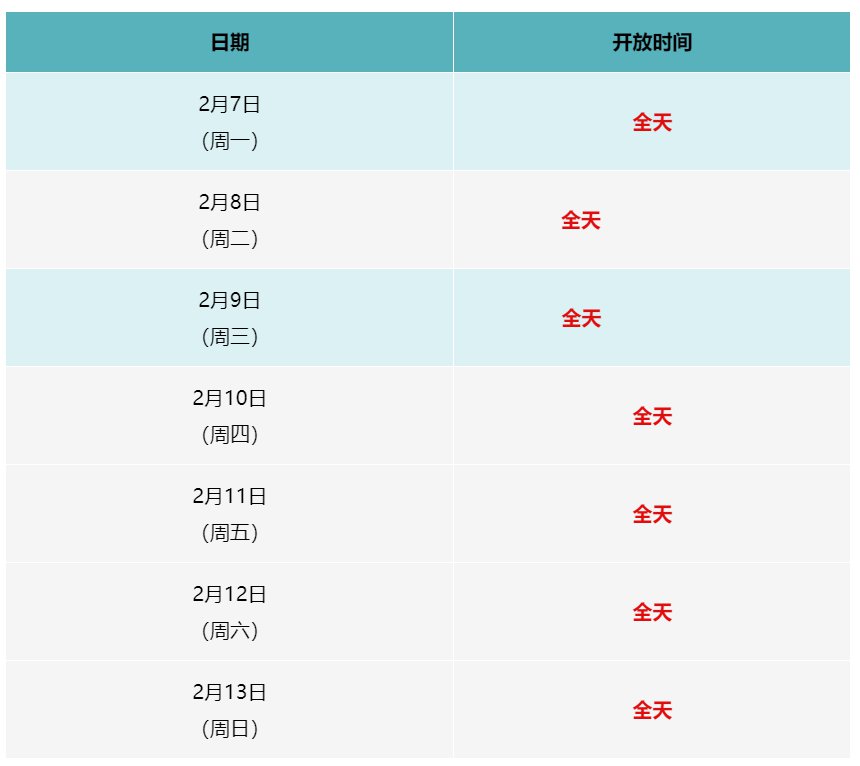This screenshot has width=860, height=766.
Task: Select the 2月9日 date text
Action: tap(230, 300)
